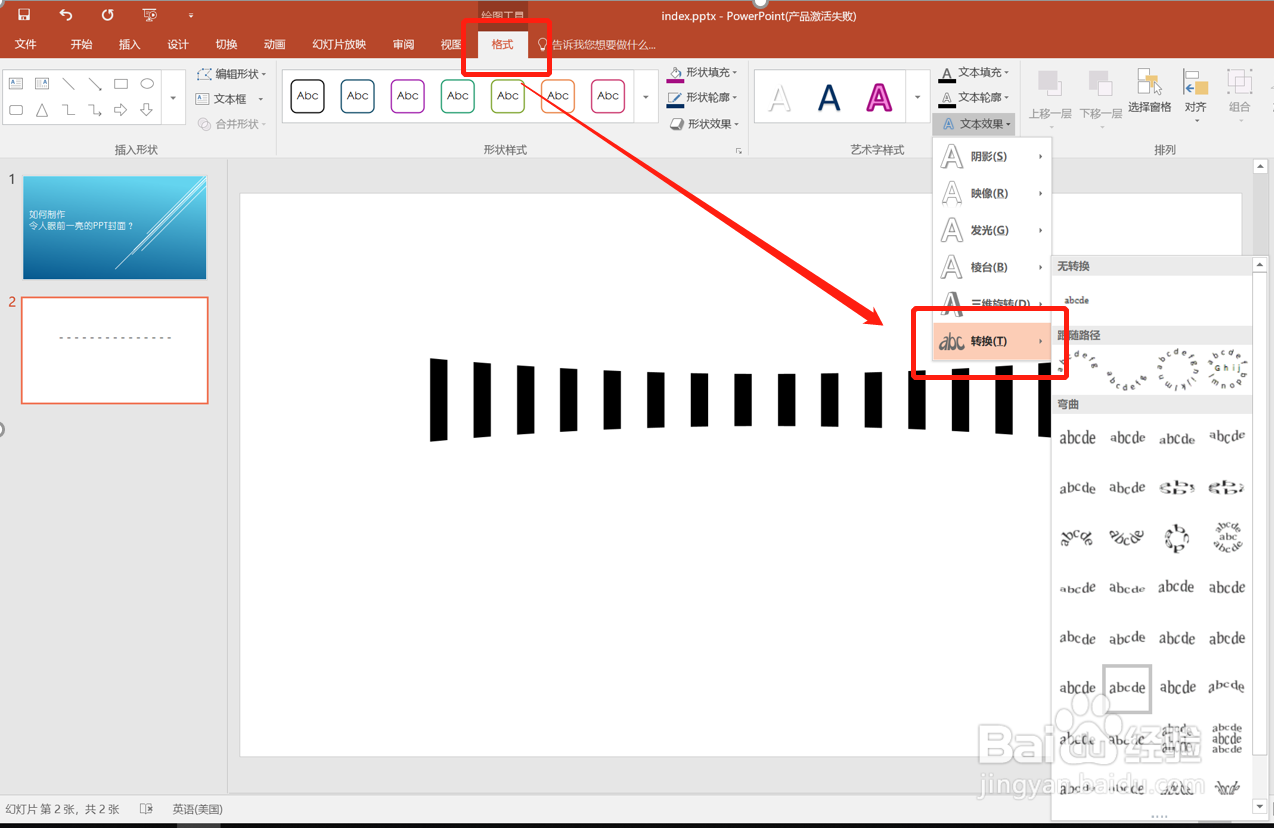Choose the highlighted abcde warp transform
Screen dimensions: 1274x828
[1127, 688]
